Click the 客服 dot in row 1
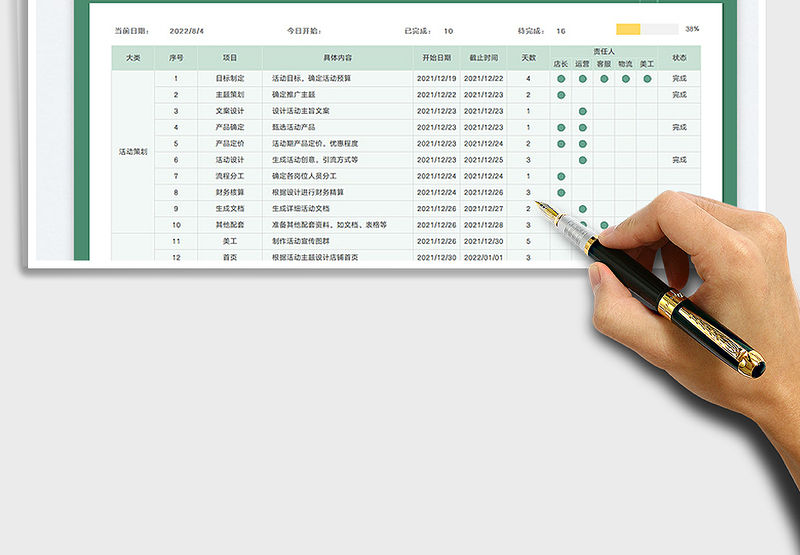The image size is (800, 555). tap(604, 78)
